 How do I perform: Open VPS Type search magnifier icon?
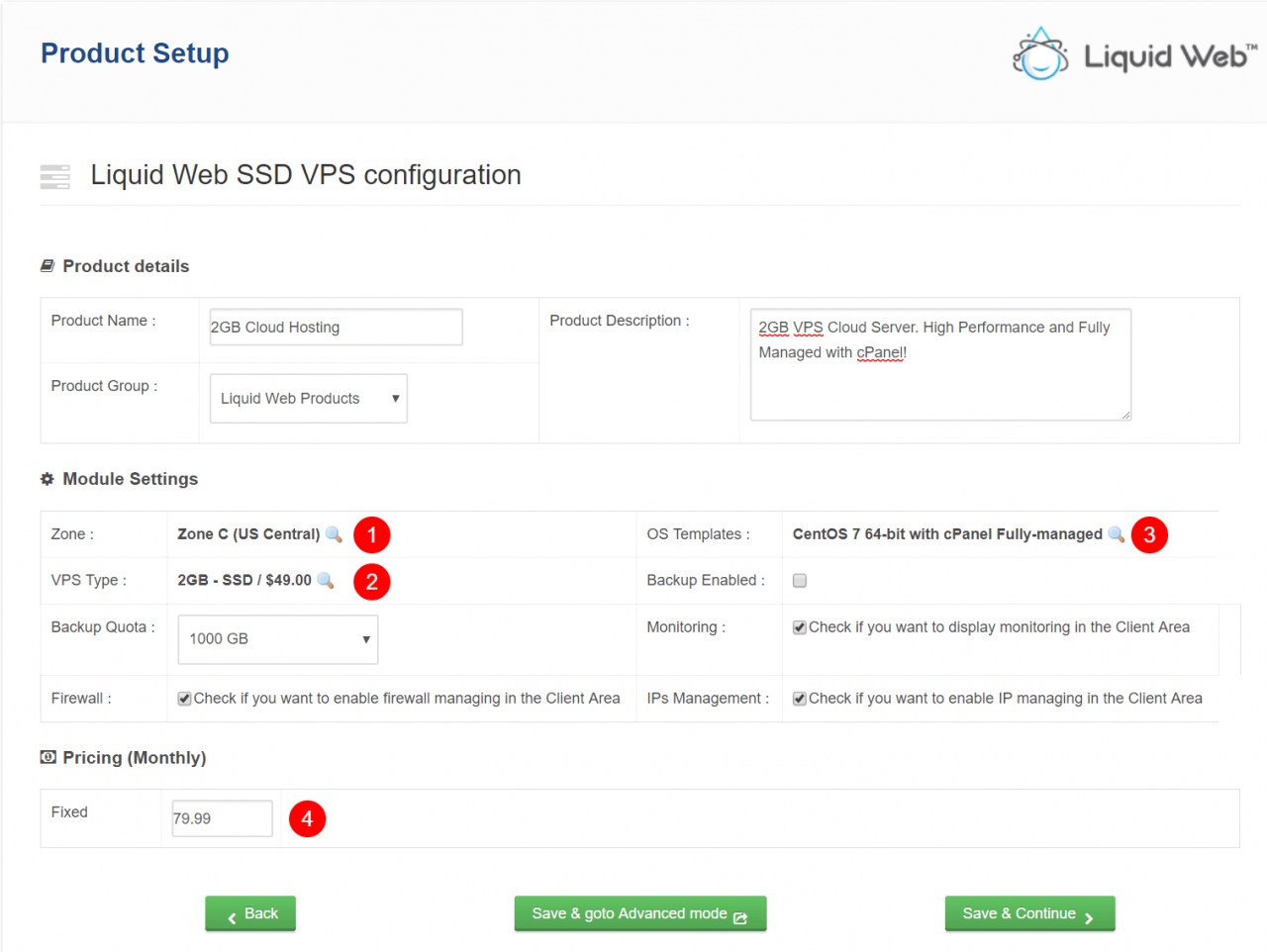(x=326, y=581)
